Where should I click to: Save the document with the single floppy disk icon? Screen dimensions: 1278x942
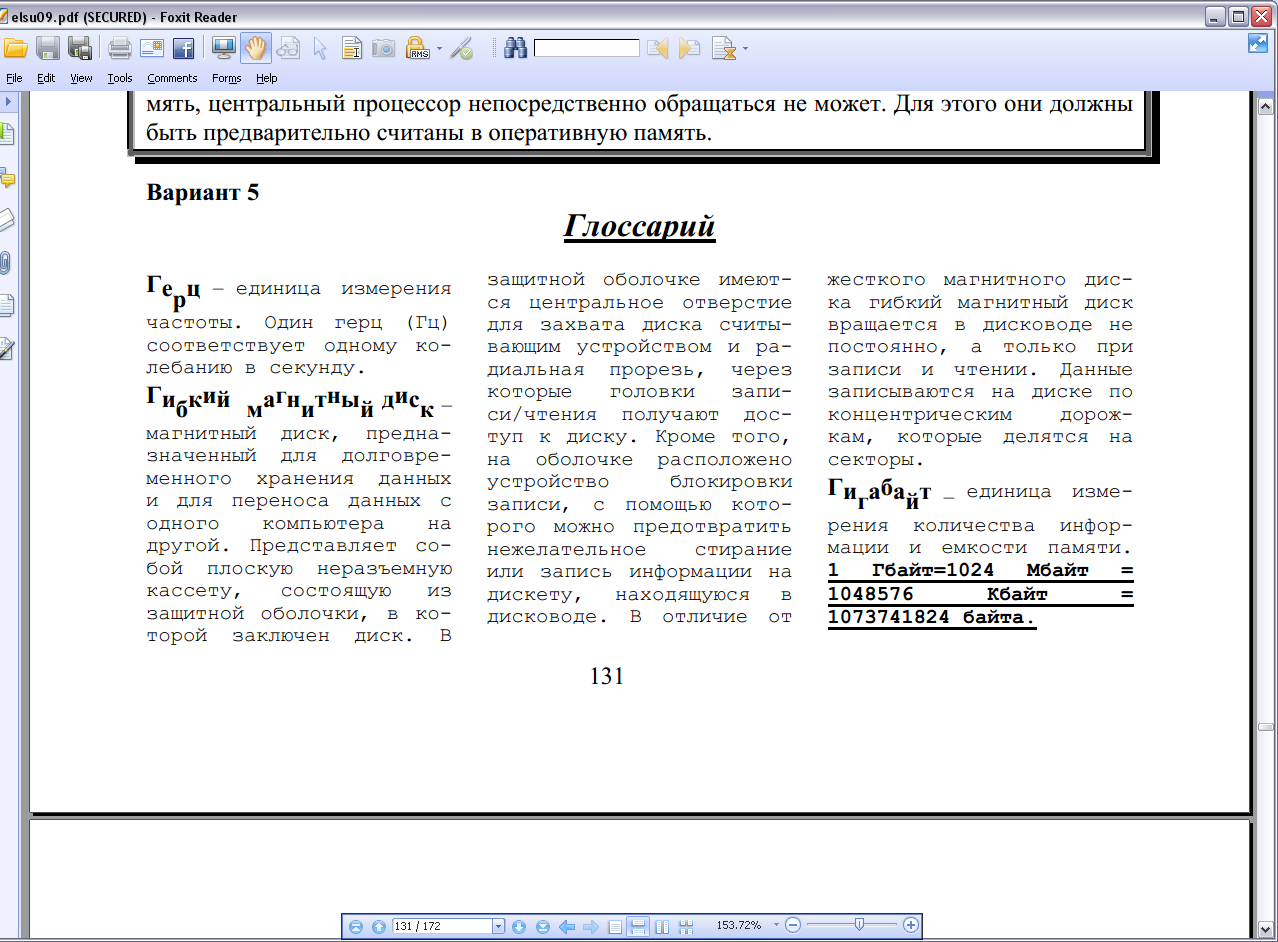pyautogui.click(x=48, y=47)
